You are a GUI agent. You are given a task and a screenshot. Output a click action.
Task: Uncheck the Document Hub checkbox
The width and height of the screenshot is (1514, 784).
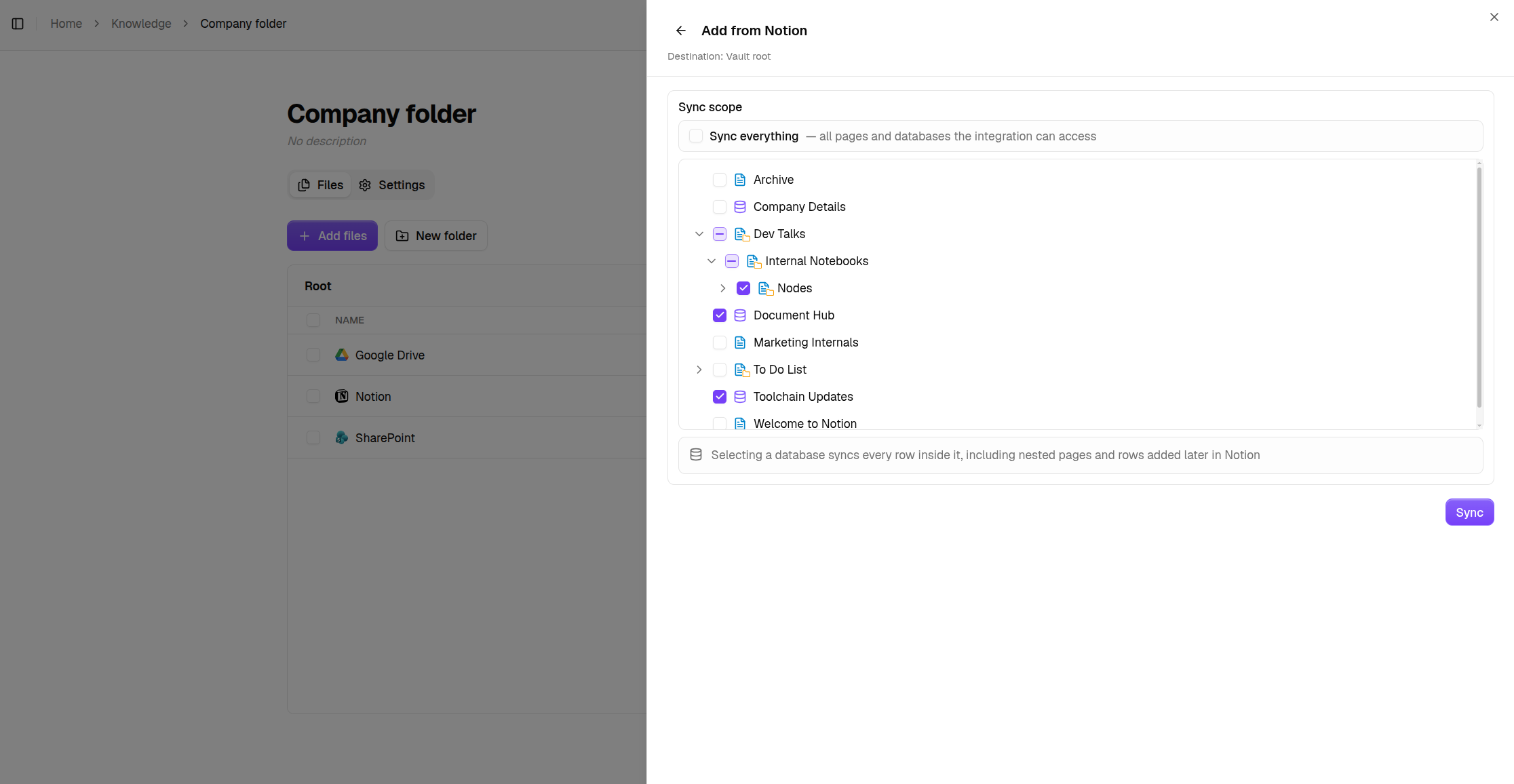720,315
